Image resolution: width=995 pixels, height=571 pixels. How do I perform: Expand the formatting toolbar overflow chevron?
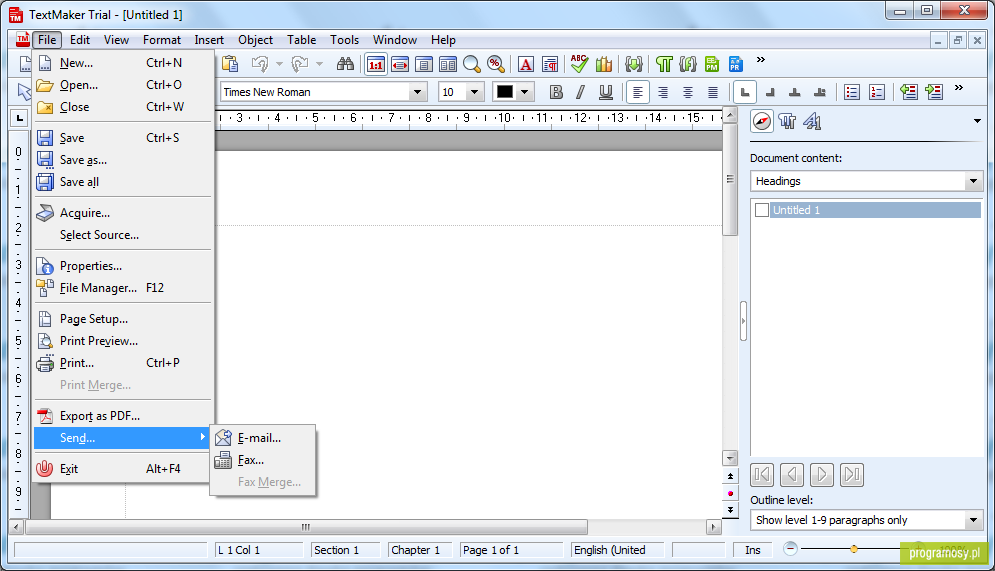pyautogui.click(x=959, y=88)
